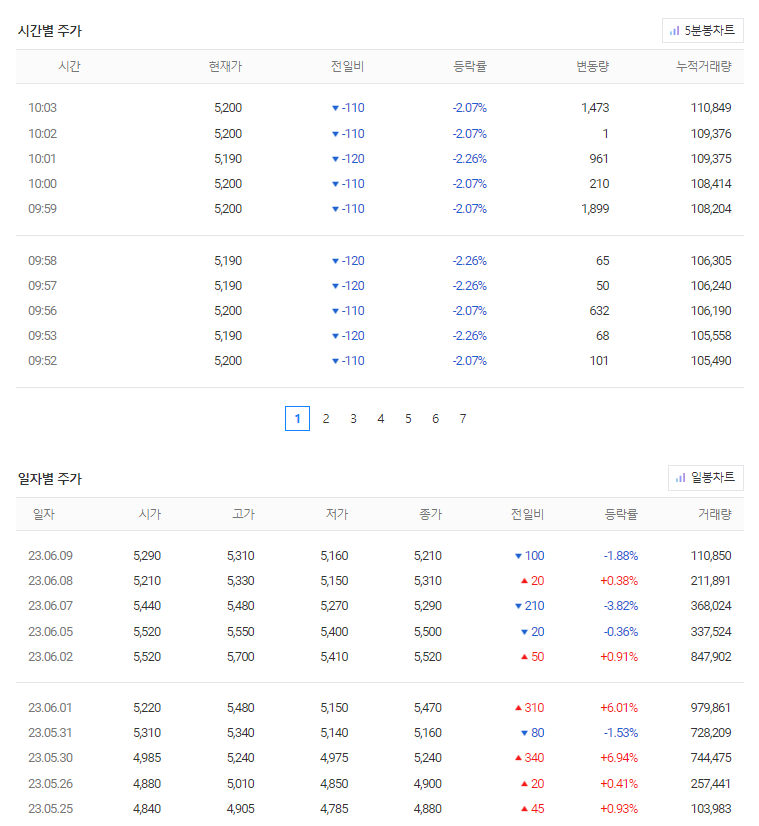This screenshot has width=759, height=826.
Task: Click the 현재가 column header
Action: coord(225,66)
